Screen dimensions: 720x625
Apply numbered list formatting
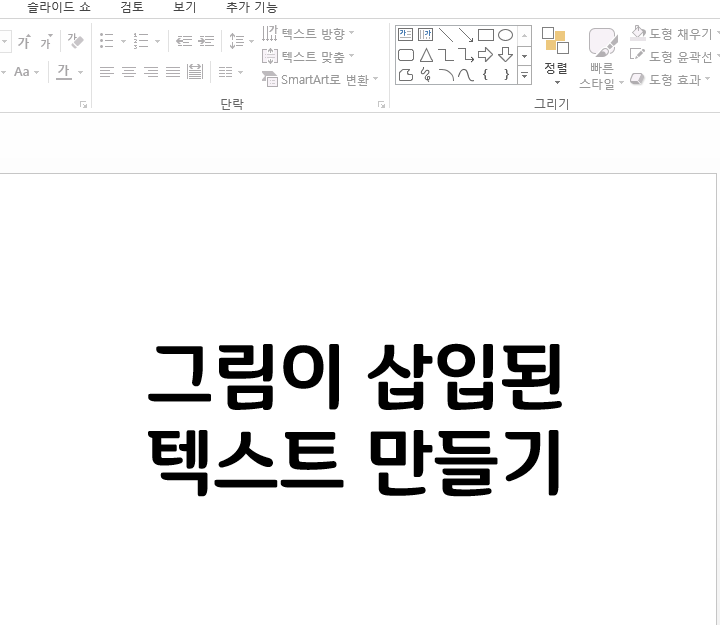tap(141, 41)
